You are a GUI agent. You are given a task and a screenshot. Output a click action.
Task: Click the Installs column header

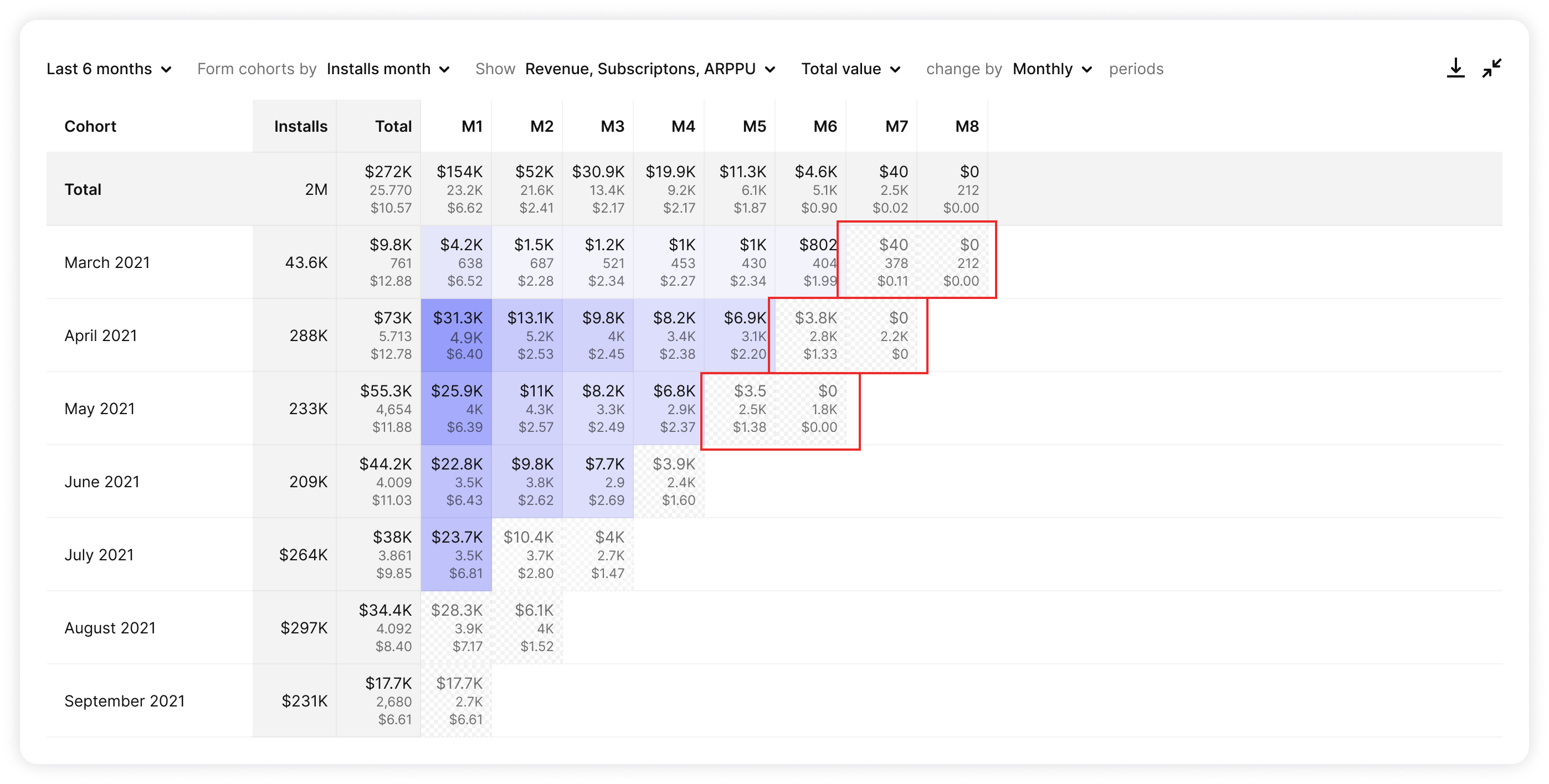click(x=300, y=126)
